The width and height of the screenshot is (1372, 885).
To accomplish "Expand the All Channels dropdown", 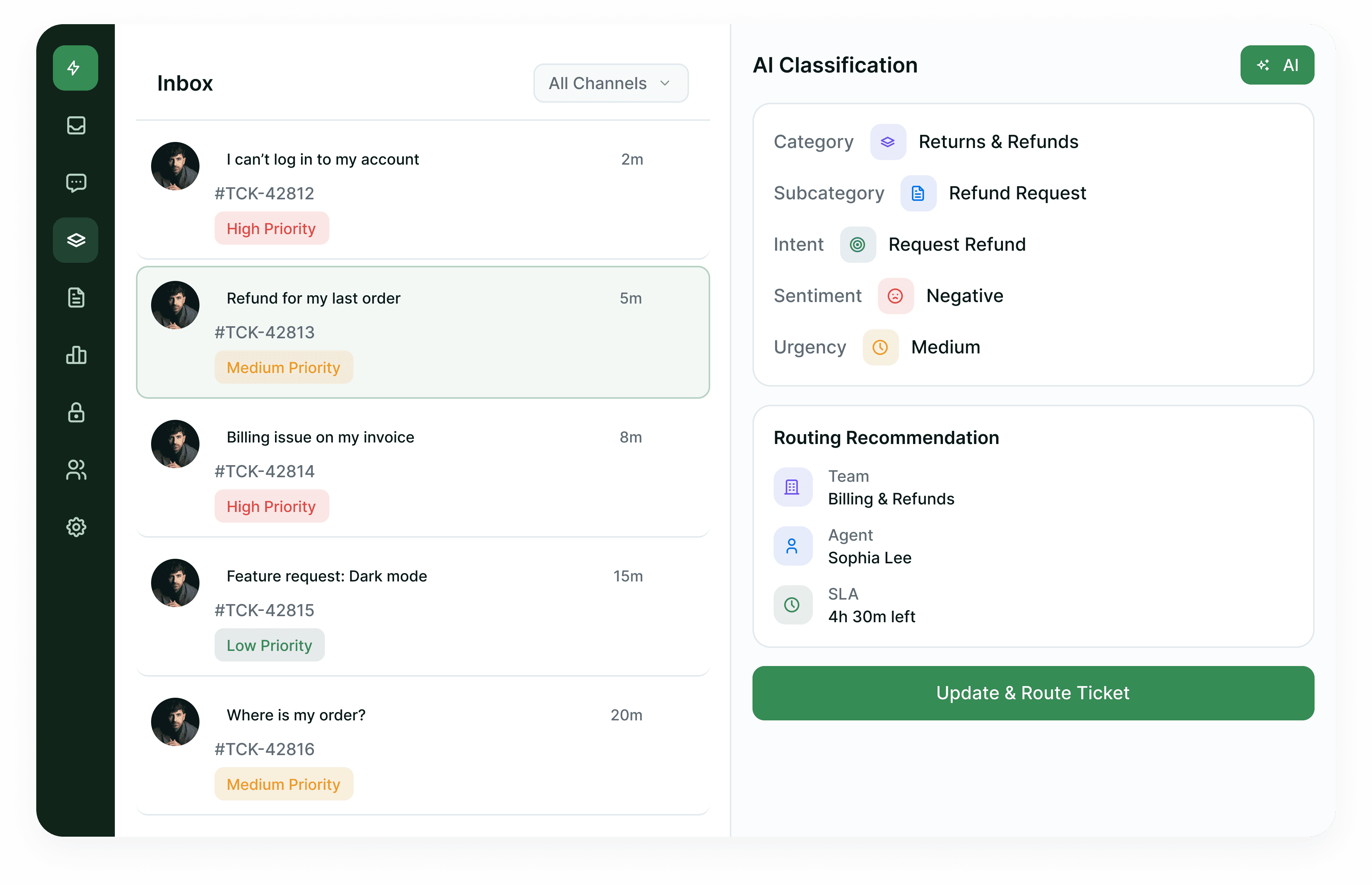I will click(x=611, y=83).
